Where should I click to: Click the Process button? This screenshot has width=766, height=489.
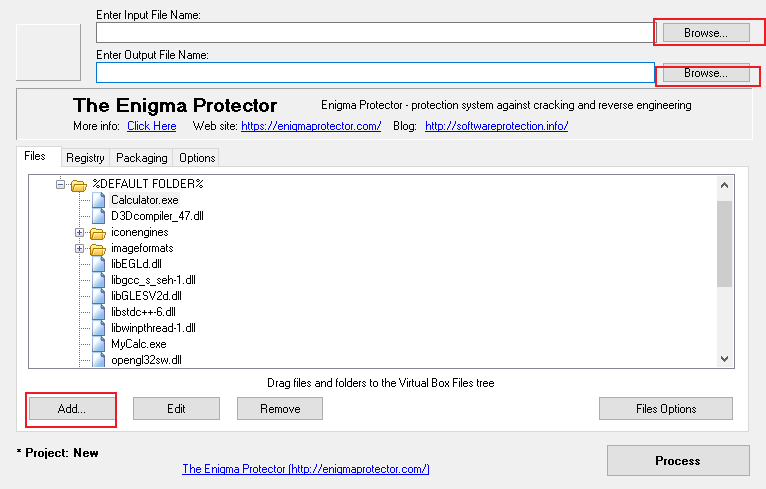click(x=678, y=460)
